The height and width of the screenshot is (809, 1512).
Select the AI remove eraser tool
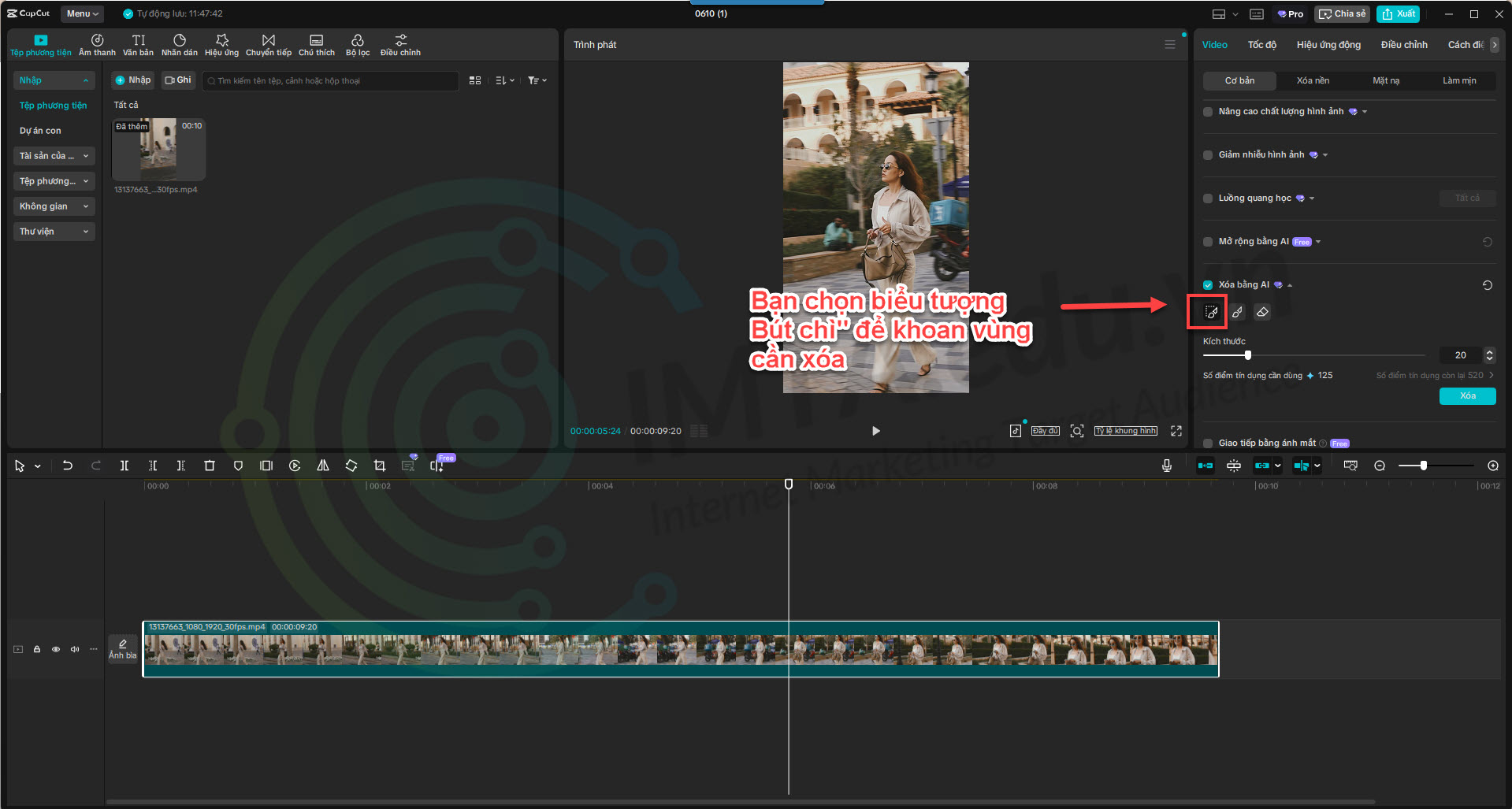point(1262,313)
